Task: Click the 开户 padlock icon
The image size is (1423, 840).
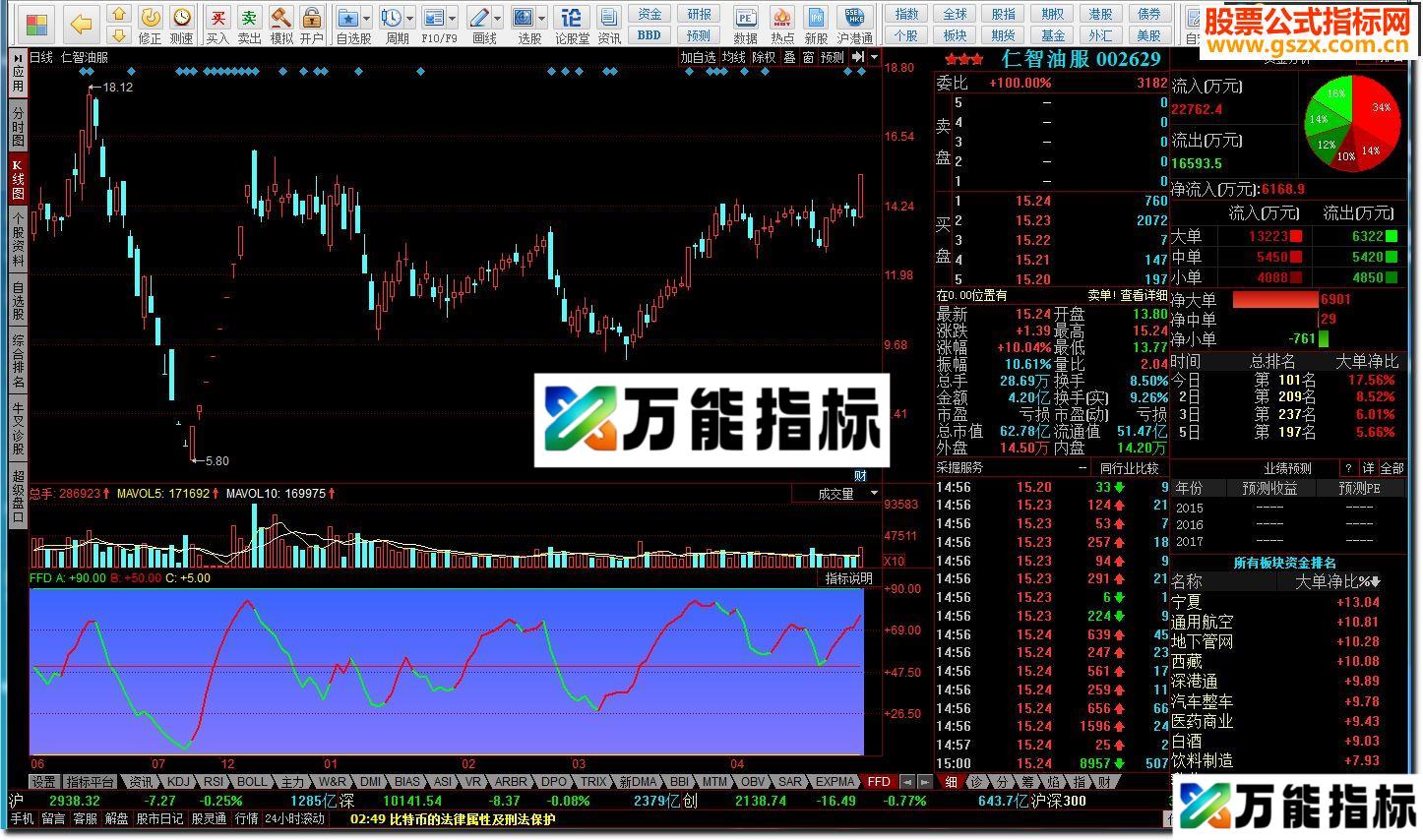Action: tap(312, 25)
